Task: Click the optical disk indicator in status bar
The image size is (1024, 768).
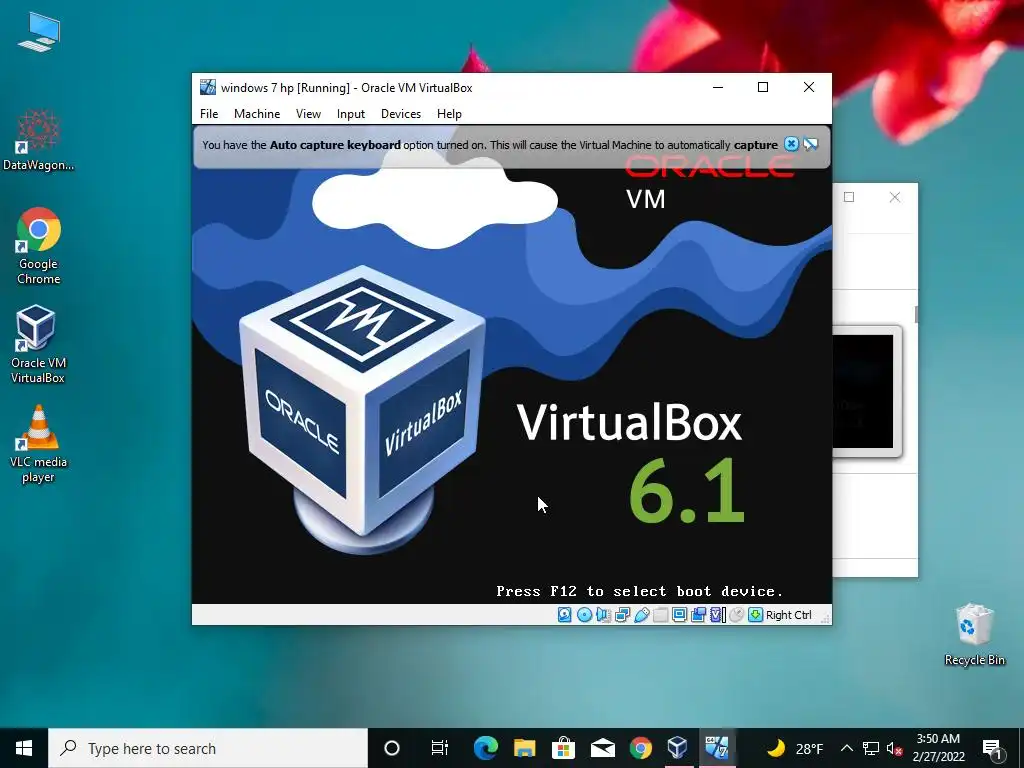Action: [584, 615]
